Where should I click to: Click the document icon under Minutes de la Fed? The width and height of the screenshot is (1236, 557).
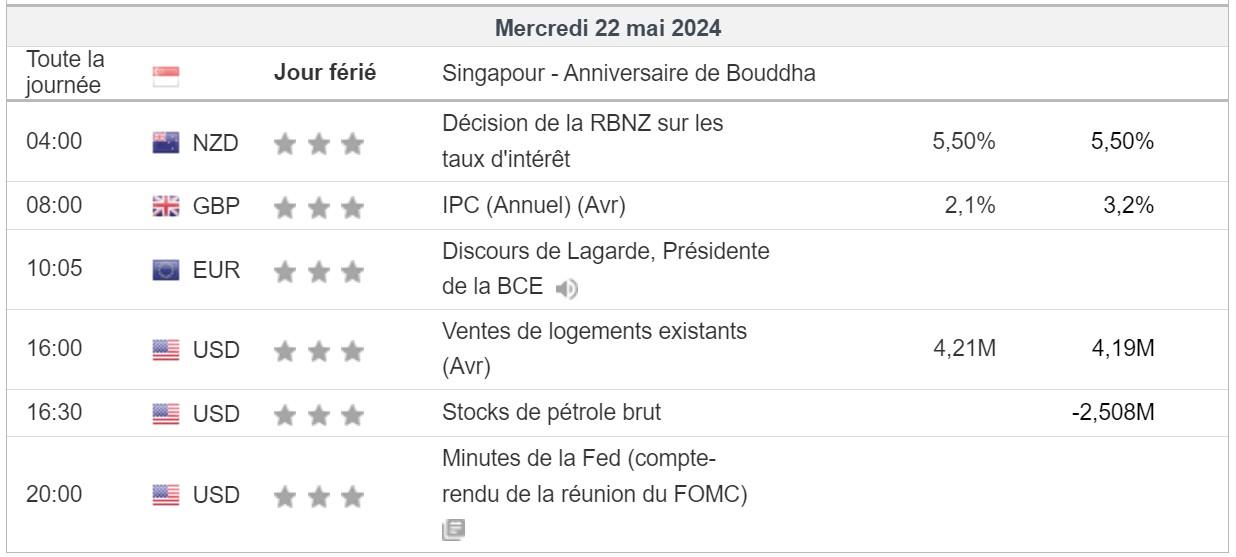click(453, 530)
